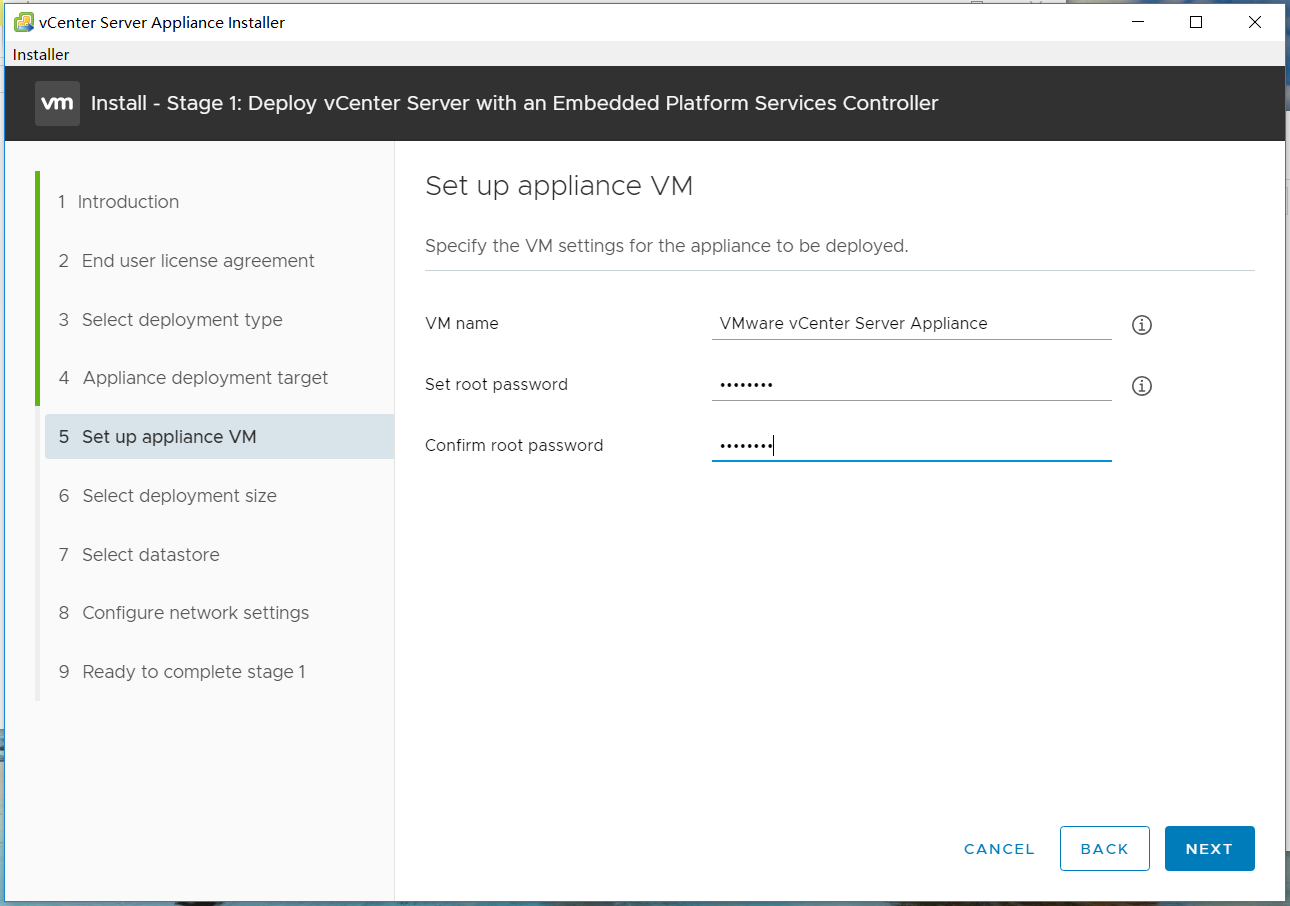
Task: Click the VM name input field
Action: (x=912, y=323)
